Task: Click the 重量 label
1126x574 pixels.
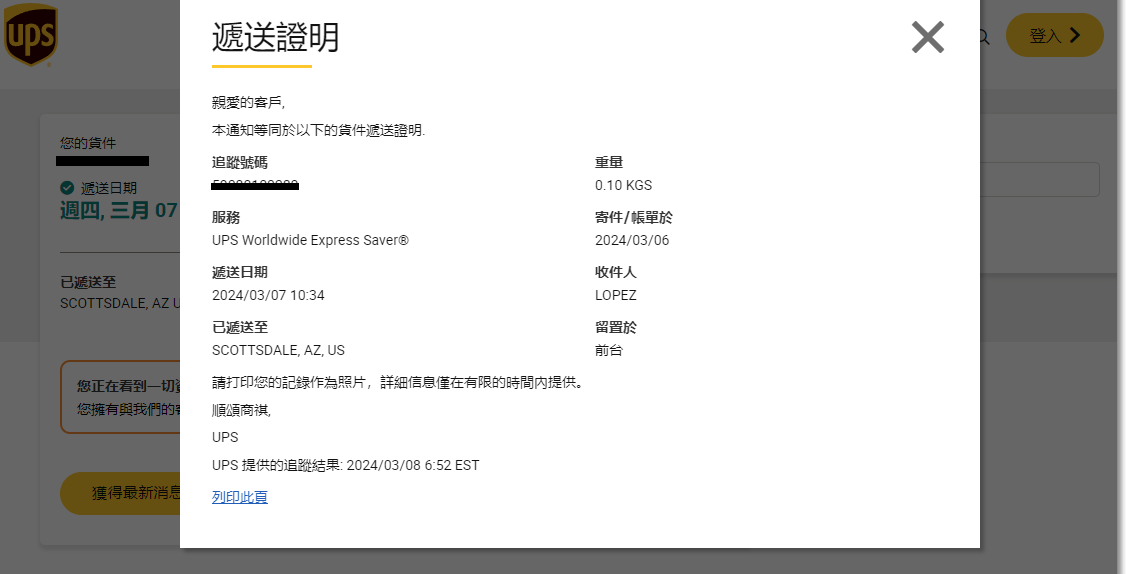Action: point(609,163)
